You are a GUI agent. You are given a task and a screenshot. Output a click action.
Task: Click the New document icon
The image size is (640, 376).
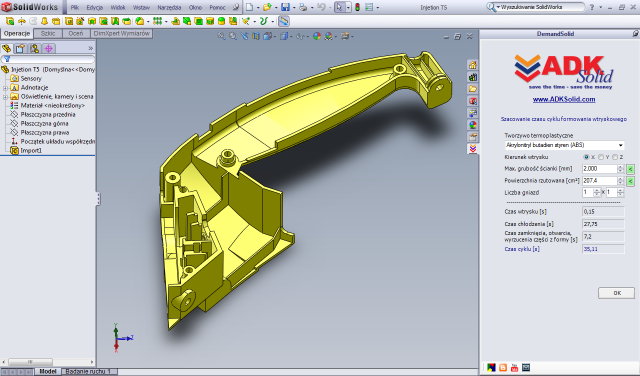pyautogui.click(x=249, y=7)
